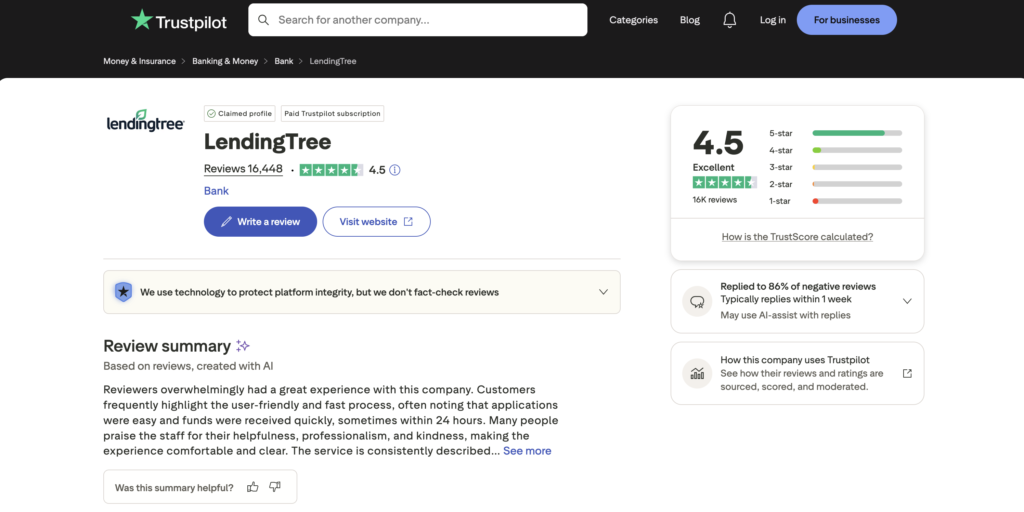The width and height of the screenshot is (1024, 512).
Task: Open notifications bell icon
Action: click(729, 20)
